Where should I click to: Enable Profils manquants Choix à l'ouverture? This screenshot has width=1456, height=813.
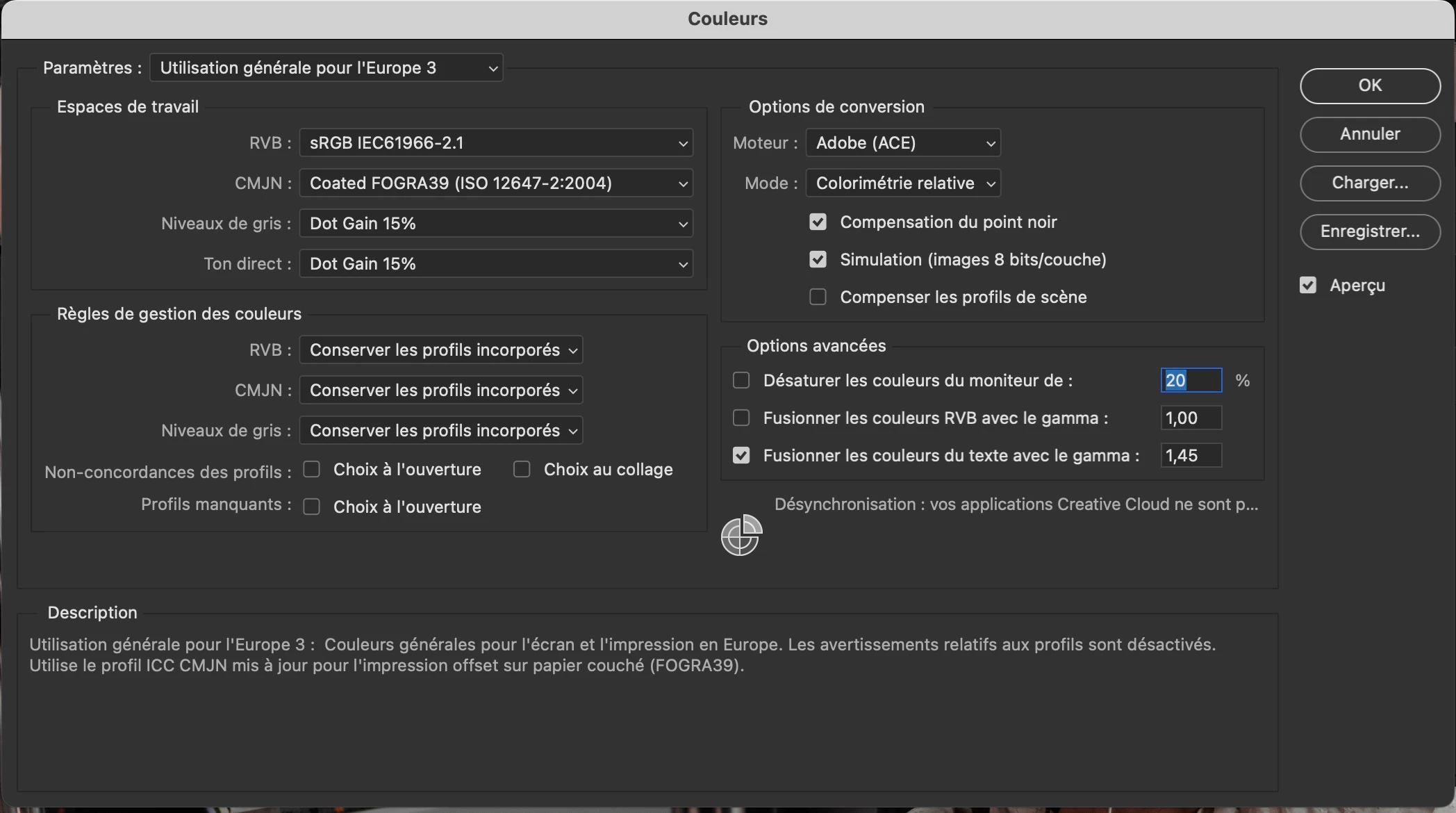(x=312, y=507)
